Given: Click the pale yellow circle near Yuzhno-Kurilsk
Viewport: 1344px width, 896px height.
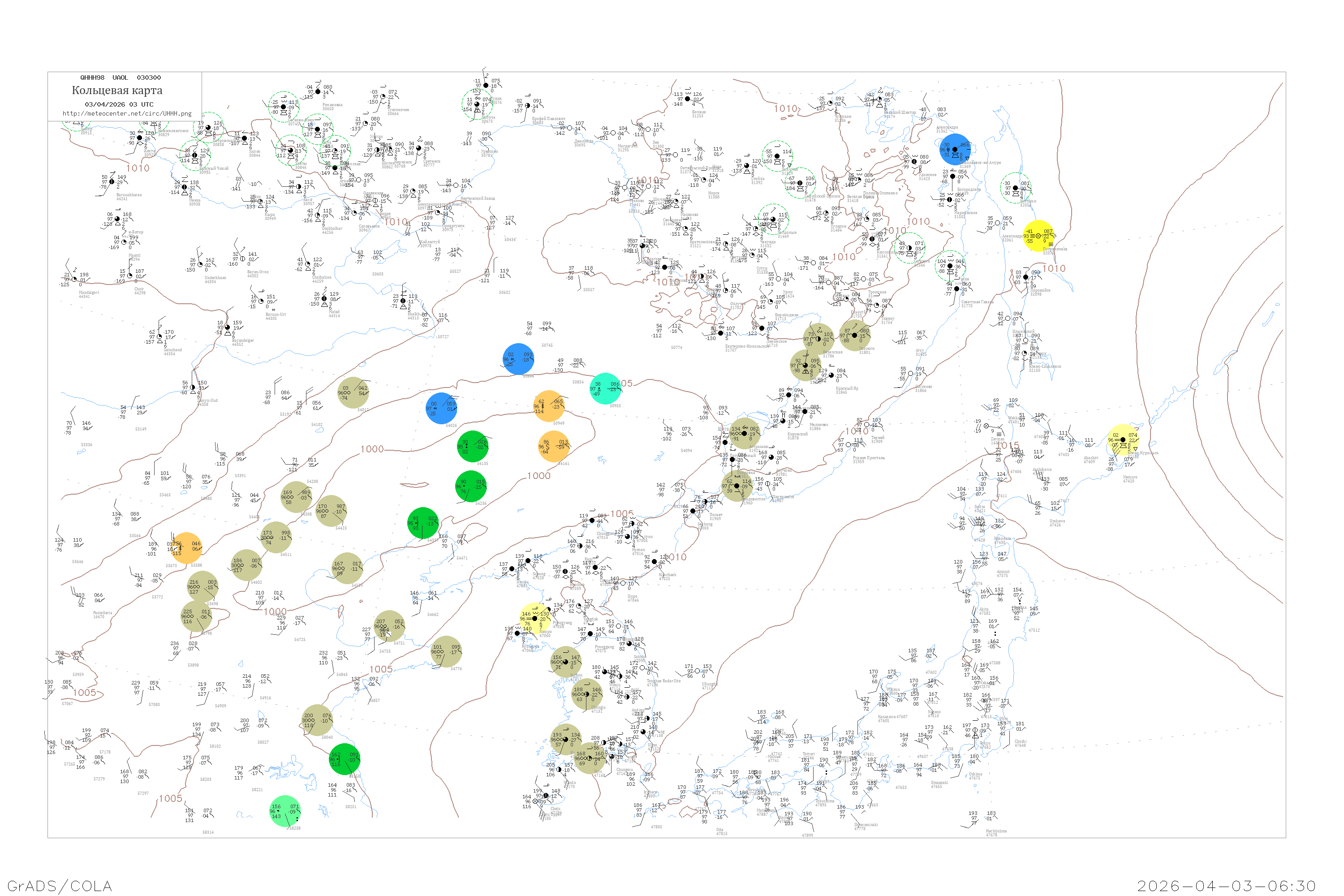Looking at the screenshot, I should tap(1123, 439).
